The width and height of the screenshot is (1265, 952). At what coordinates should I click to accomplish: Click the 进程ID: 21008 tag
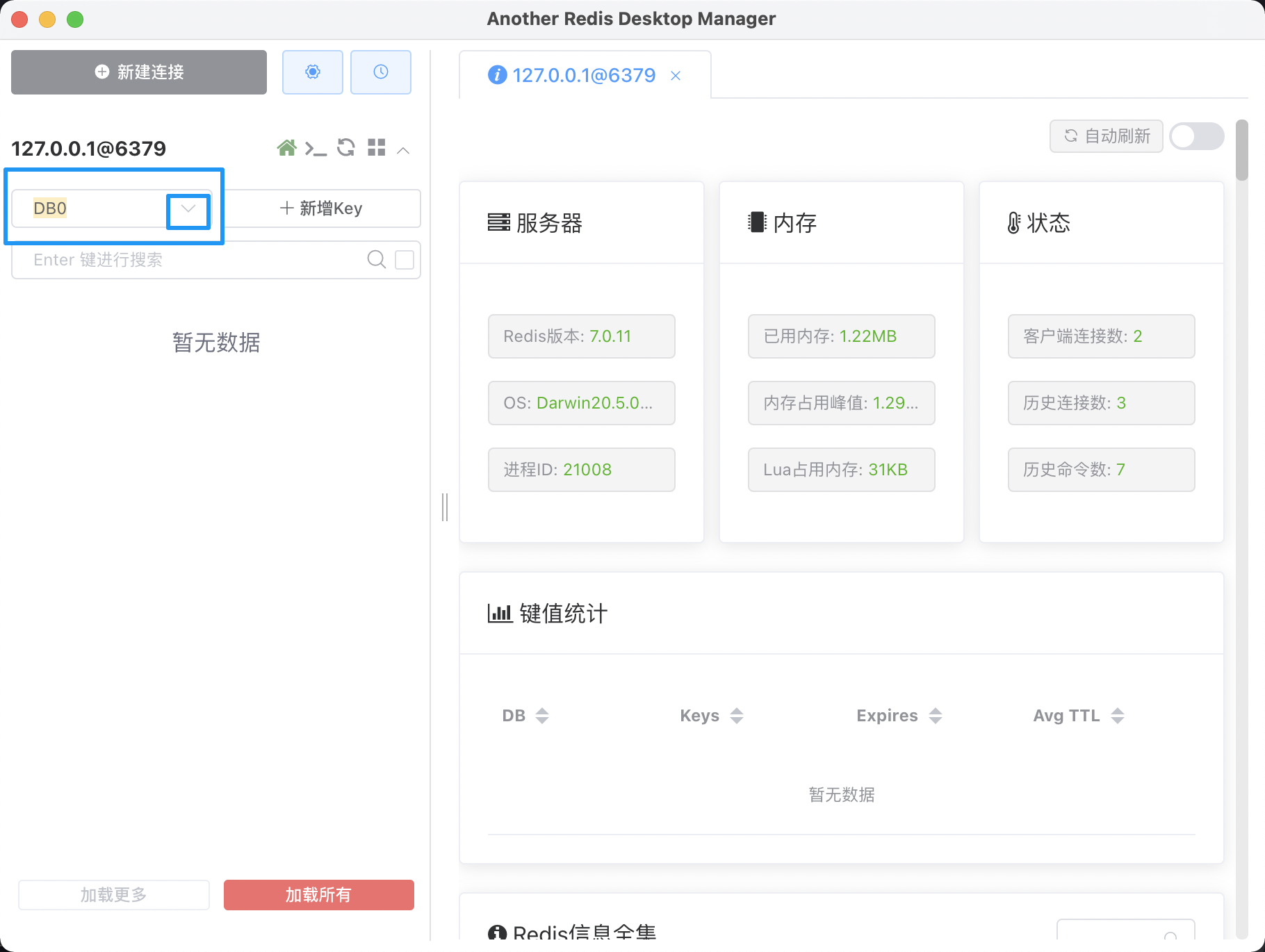point(582,470)
